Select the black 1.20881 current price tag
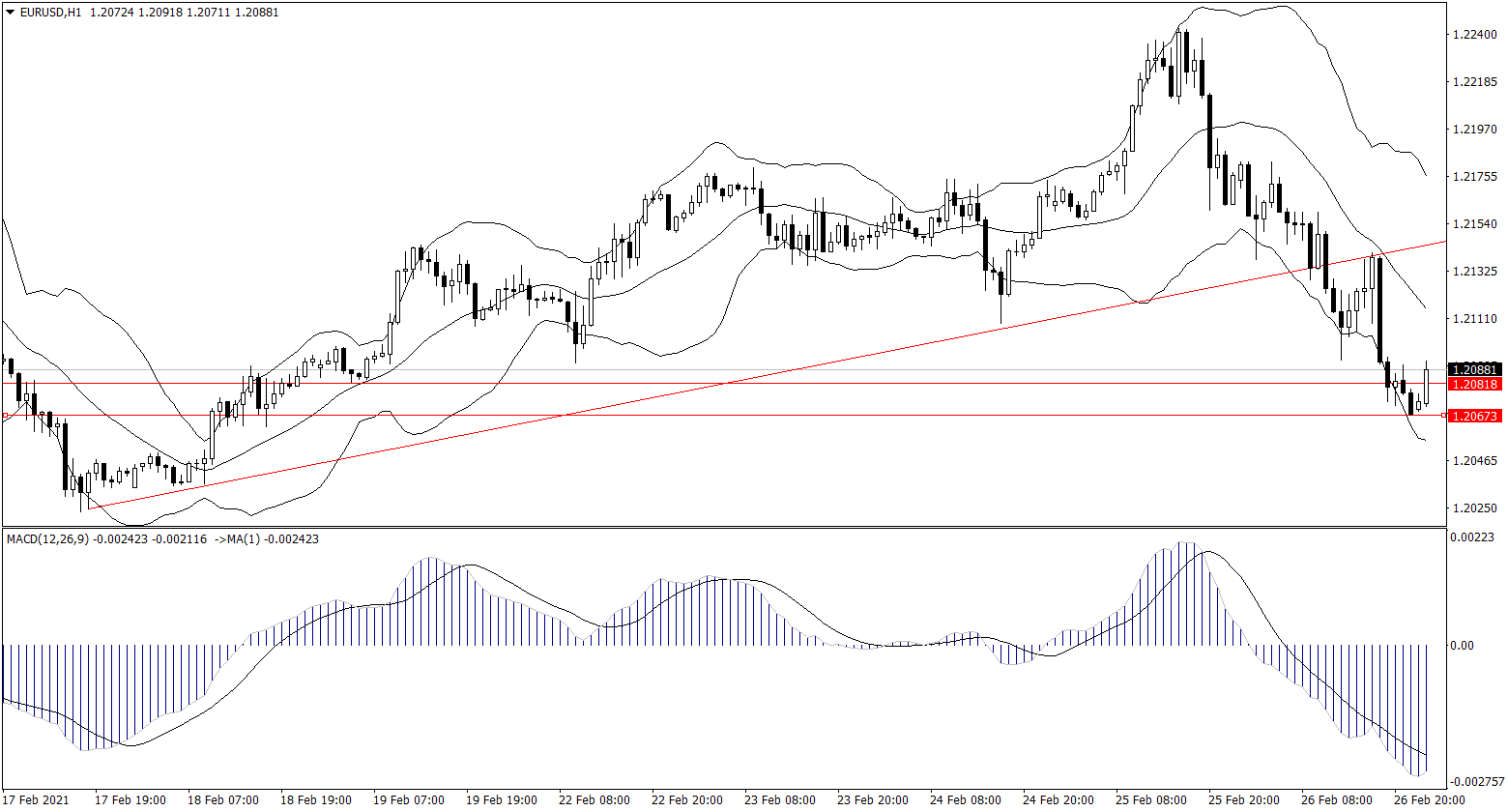The height and width of the screenshot is (812, 1508). point(1474,369)
